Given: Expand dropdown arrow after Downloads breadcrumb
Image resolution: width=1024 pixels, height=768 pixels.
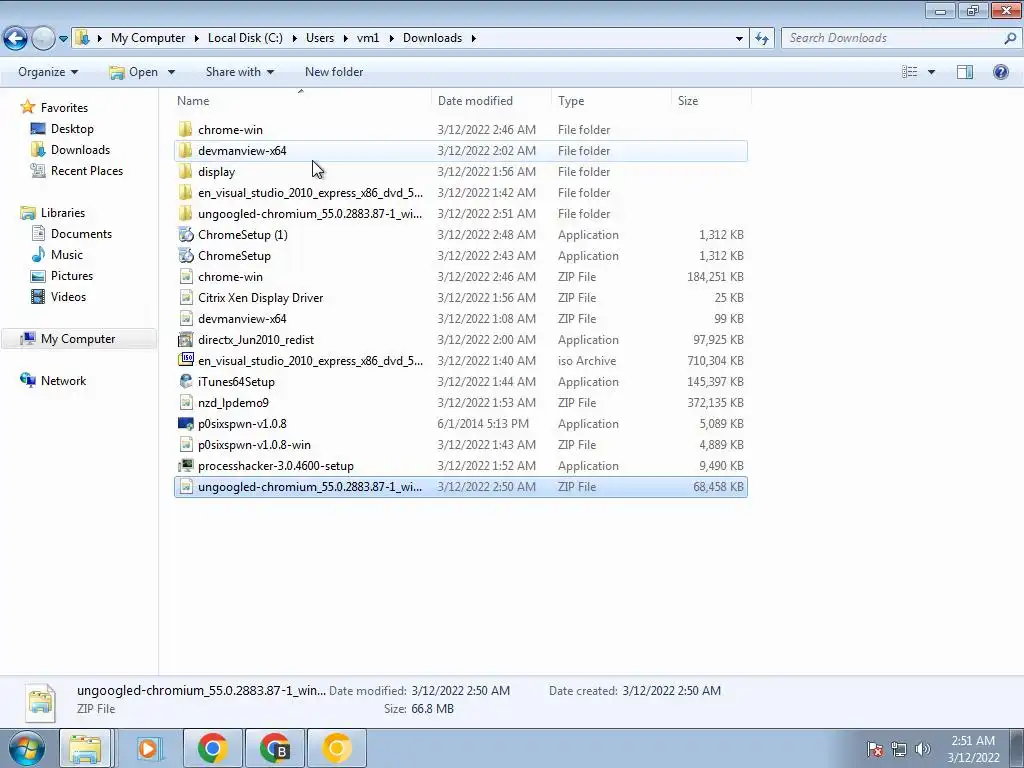Looking at the screenshot, I should pos(473,39).
